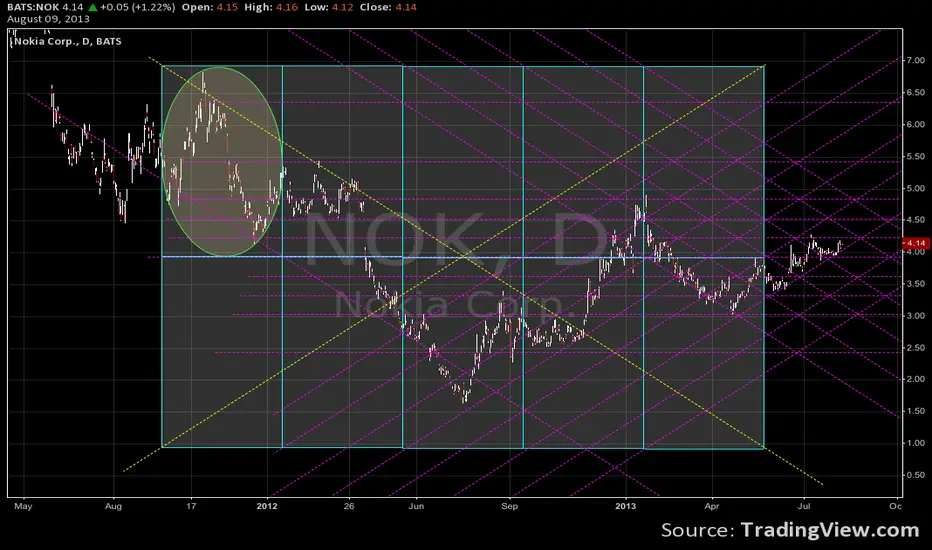Click the Jun label on time axis
Screen dimensions: 932x550
(x=416, y=507)
